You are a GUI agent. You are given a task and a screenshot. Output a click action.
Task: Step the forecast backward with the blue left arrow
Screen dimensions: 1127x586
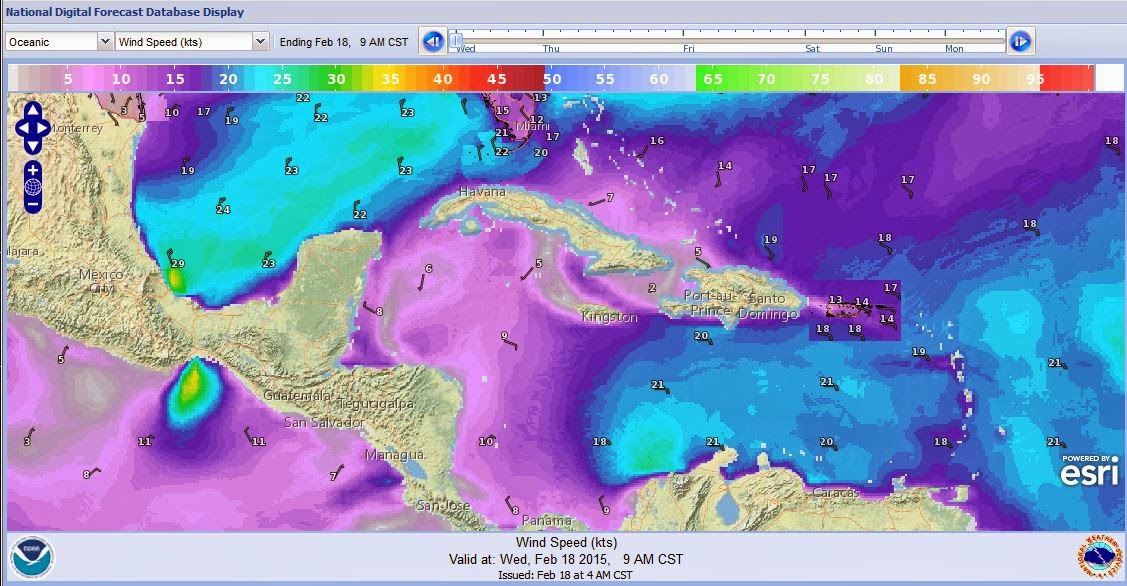(x=432, y=41)
